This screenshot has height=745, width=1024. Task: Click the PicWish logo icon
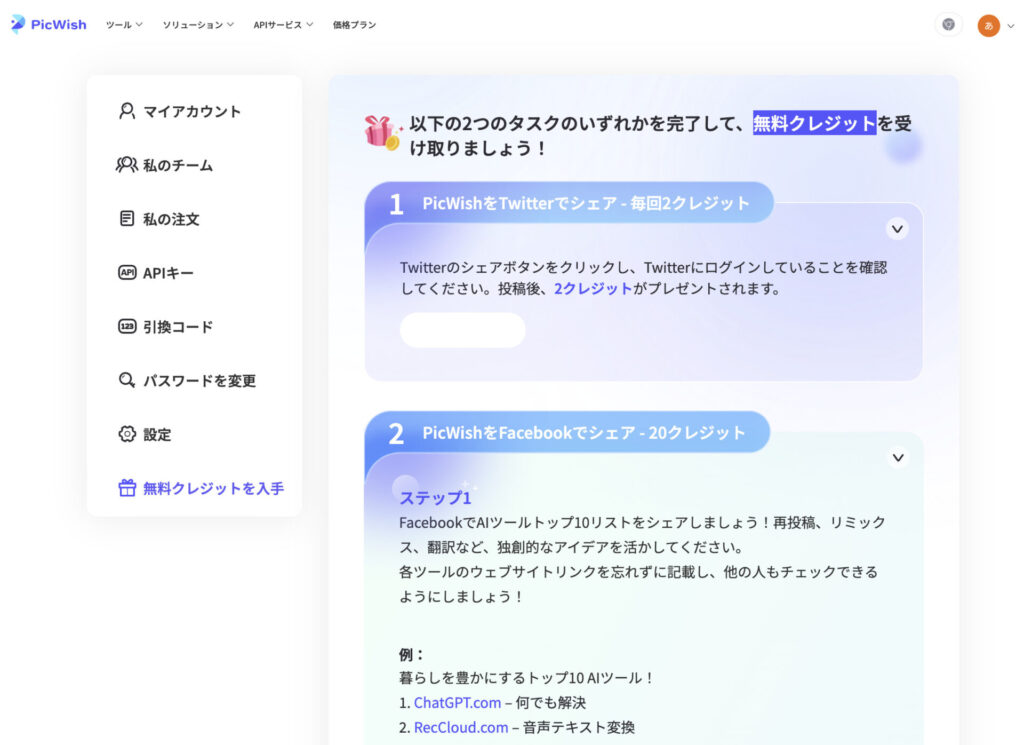tap(18, 24)
